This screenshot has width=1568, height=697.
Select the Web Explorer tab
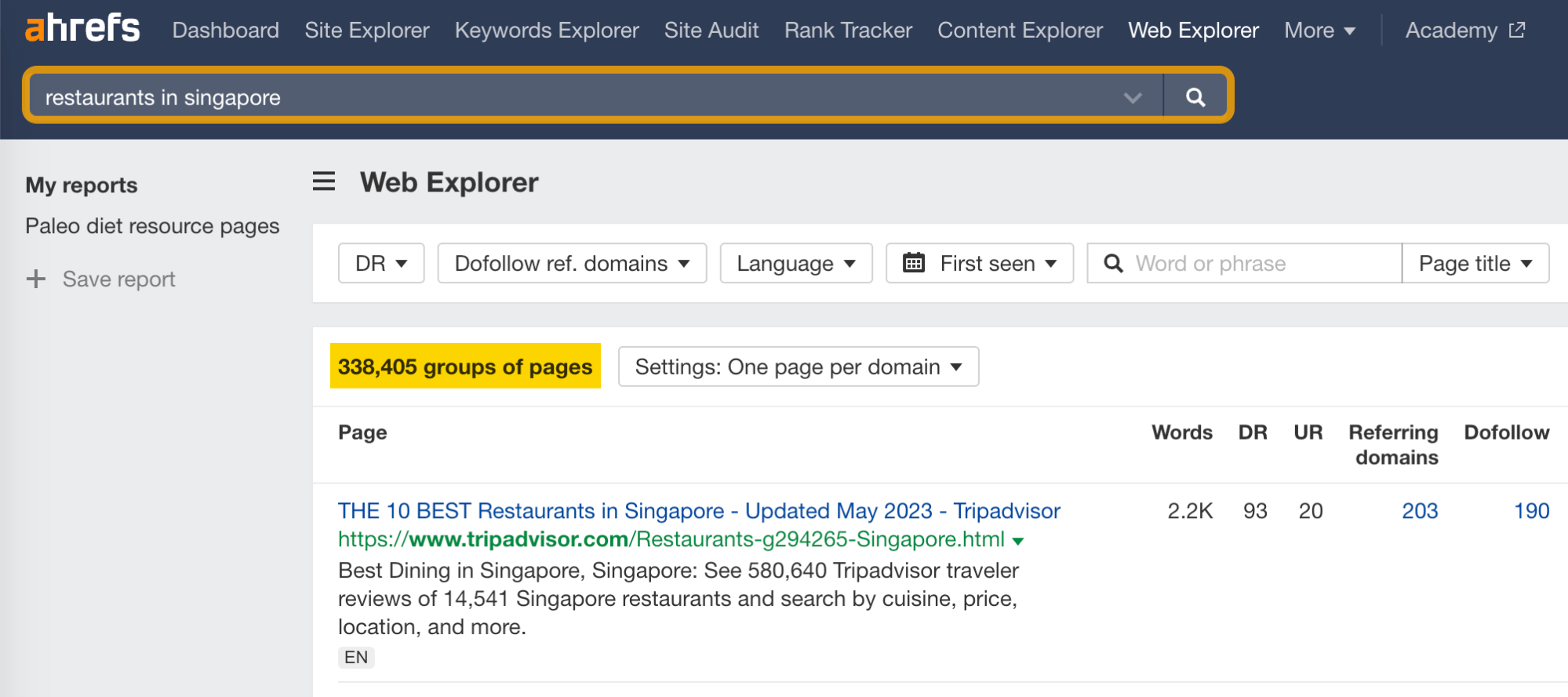1193,31
